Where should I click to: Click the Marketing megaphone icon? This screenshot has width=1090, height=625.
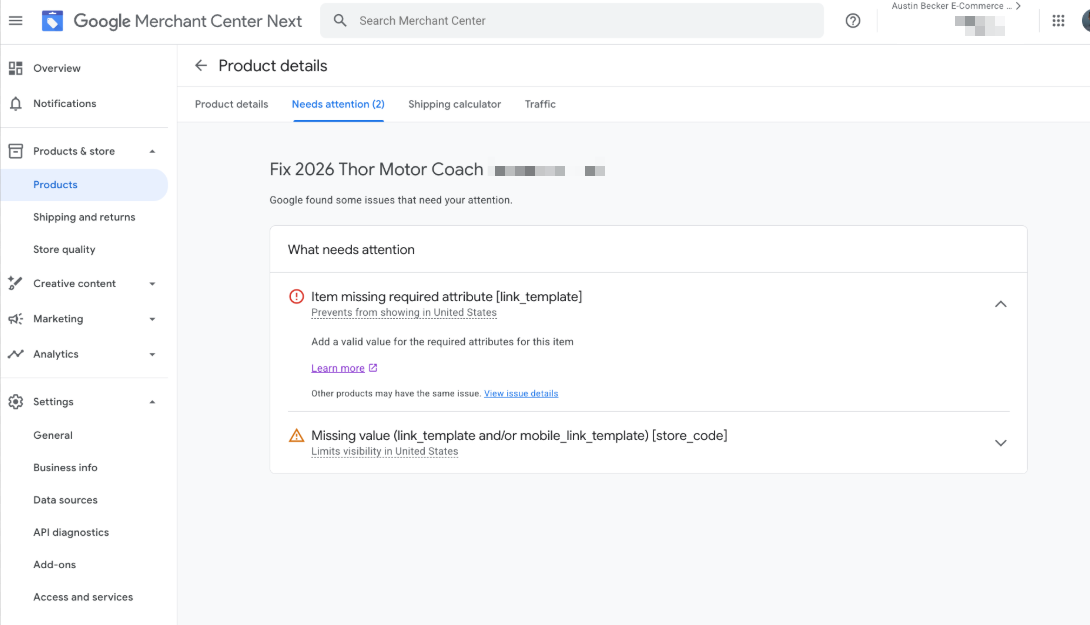(x=15, y=319)
